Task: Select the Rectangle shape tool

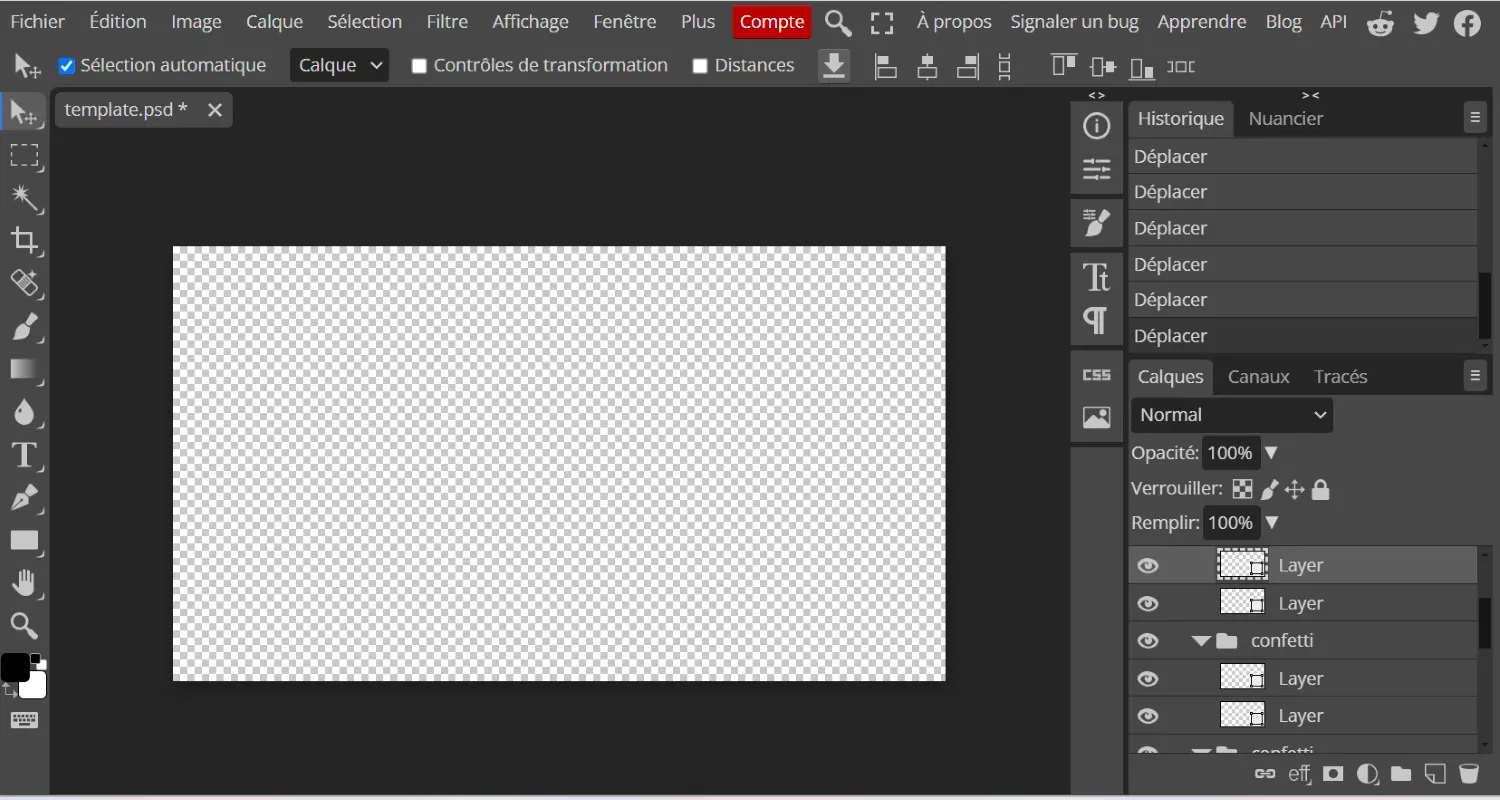Action: (24, 541)
